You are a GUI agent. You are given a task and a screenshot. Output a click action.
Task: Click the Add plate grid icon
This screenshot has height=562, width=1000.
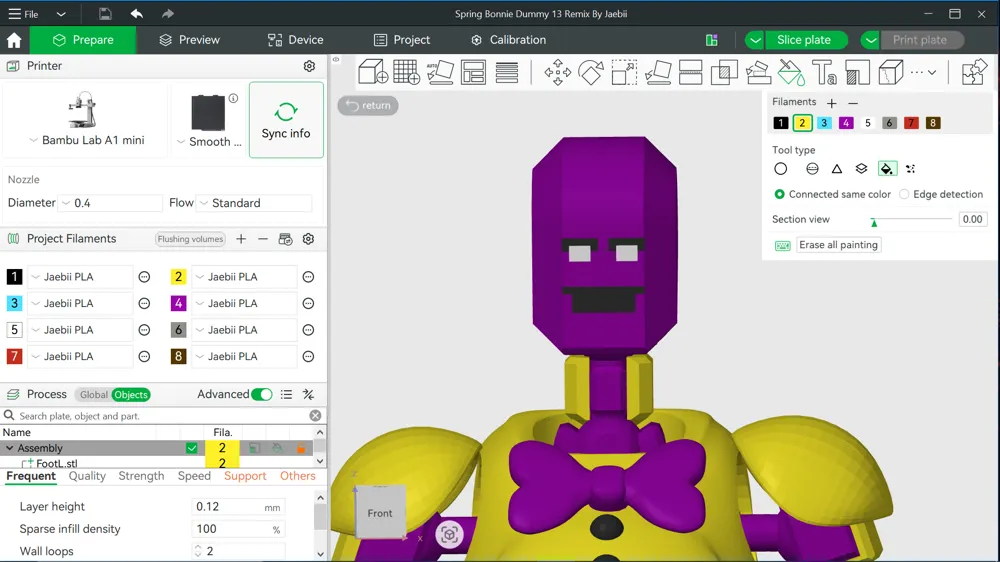point(407,72)
